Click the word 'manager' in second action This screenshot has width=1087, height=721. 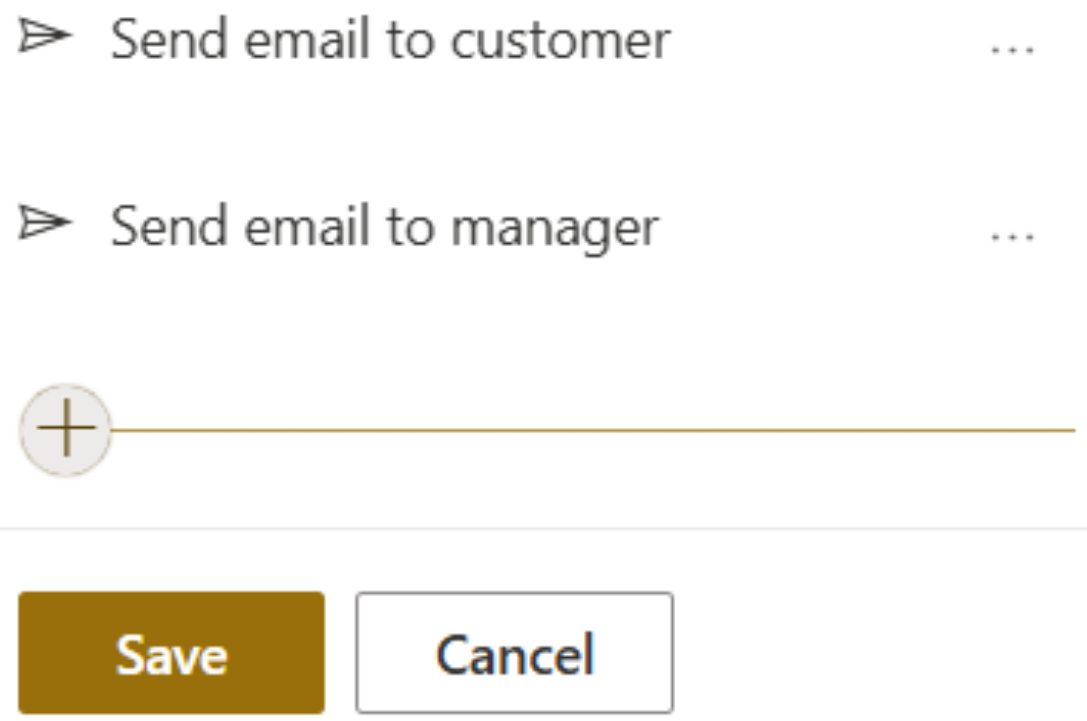[555, 229]
